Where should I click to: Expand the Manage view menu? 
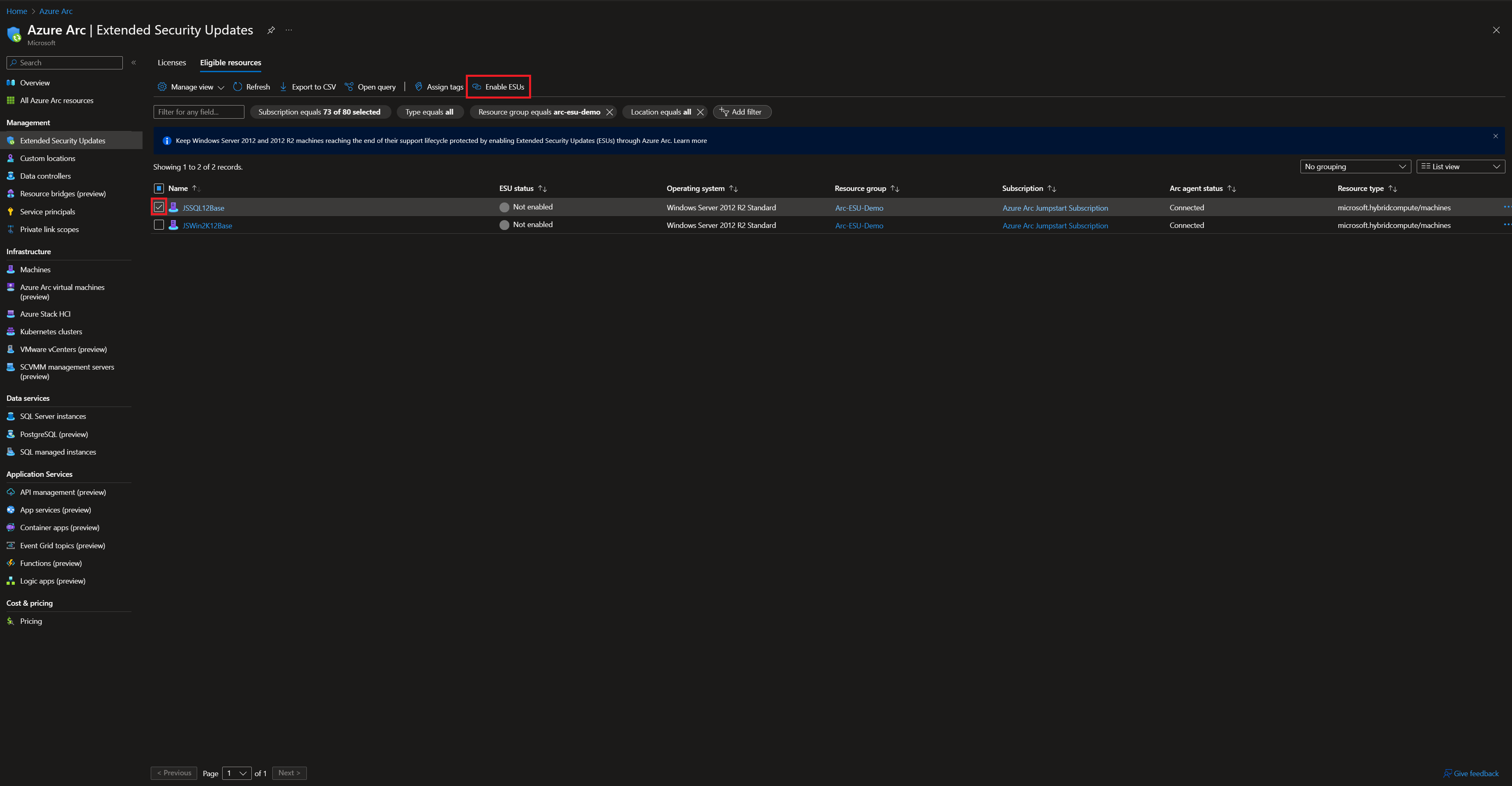coord(191,87)
